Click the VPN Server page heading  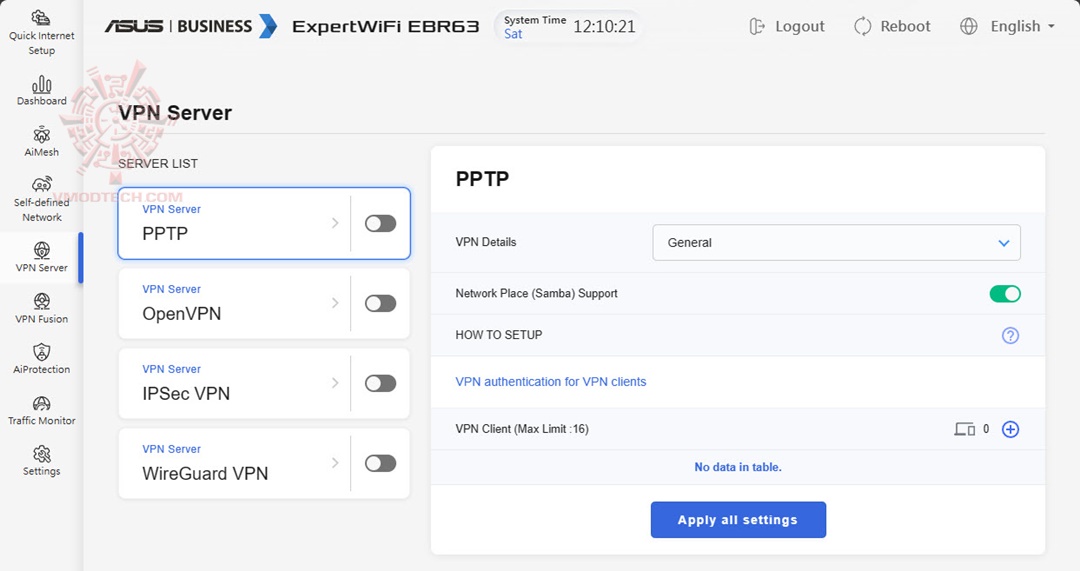click(175, 113)
